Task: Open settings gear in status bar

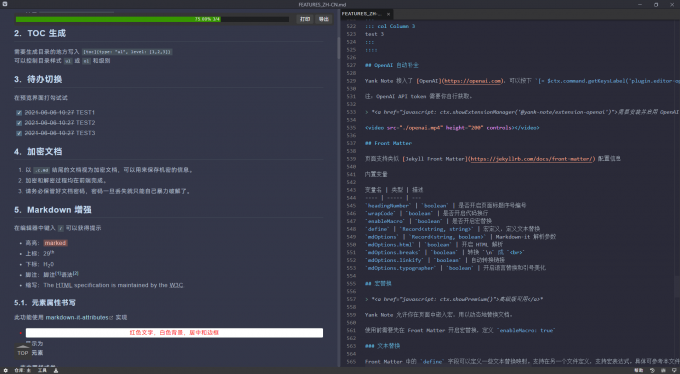Action: (x=5, y=371)
